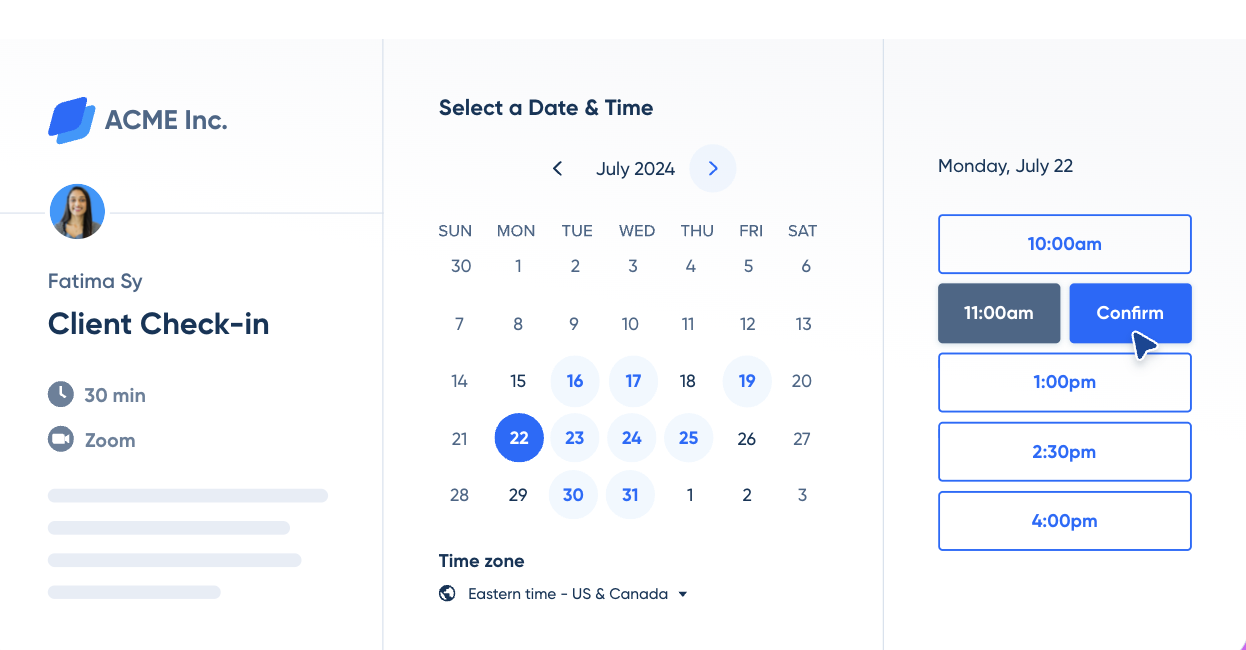Select July 25 from the calendar grid

(688, 438)
